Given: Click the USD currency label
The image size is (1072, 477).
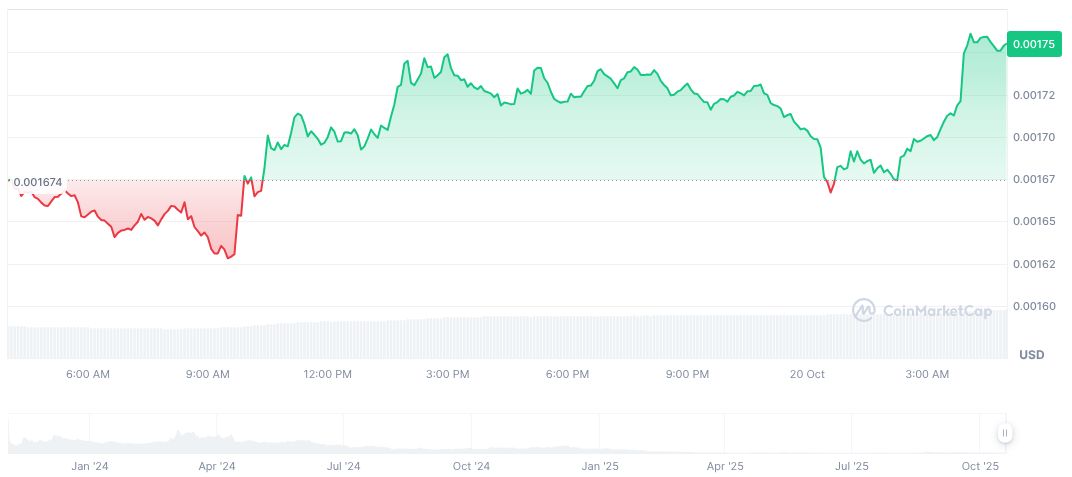Looking at the screenshot, I should 1031,355.
